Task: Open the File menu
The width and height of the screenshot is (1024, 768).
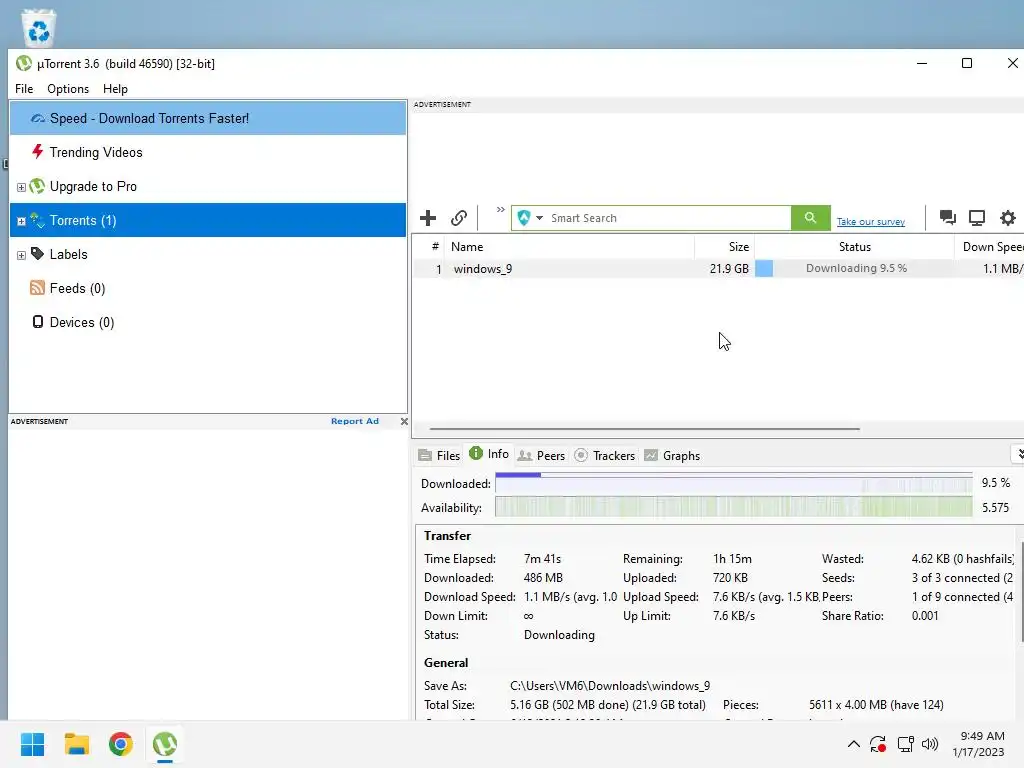Action: [24, 89]
